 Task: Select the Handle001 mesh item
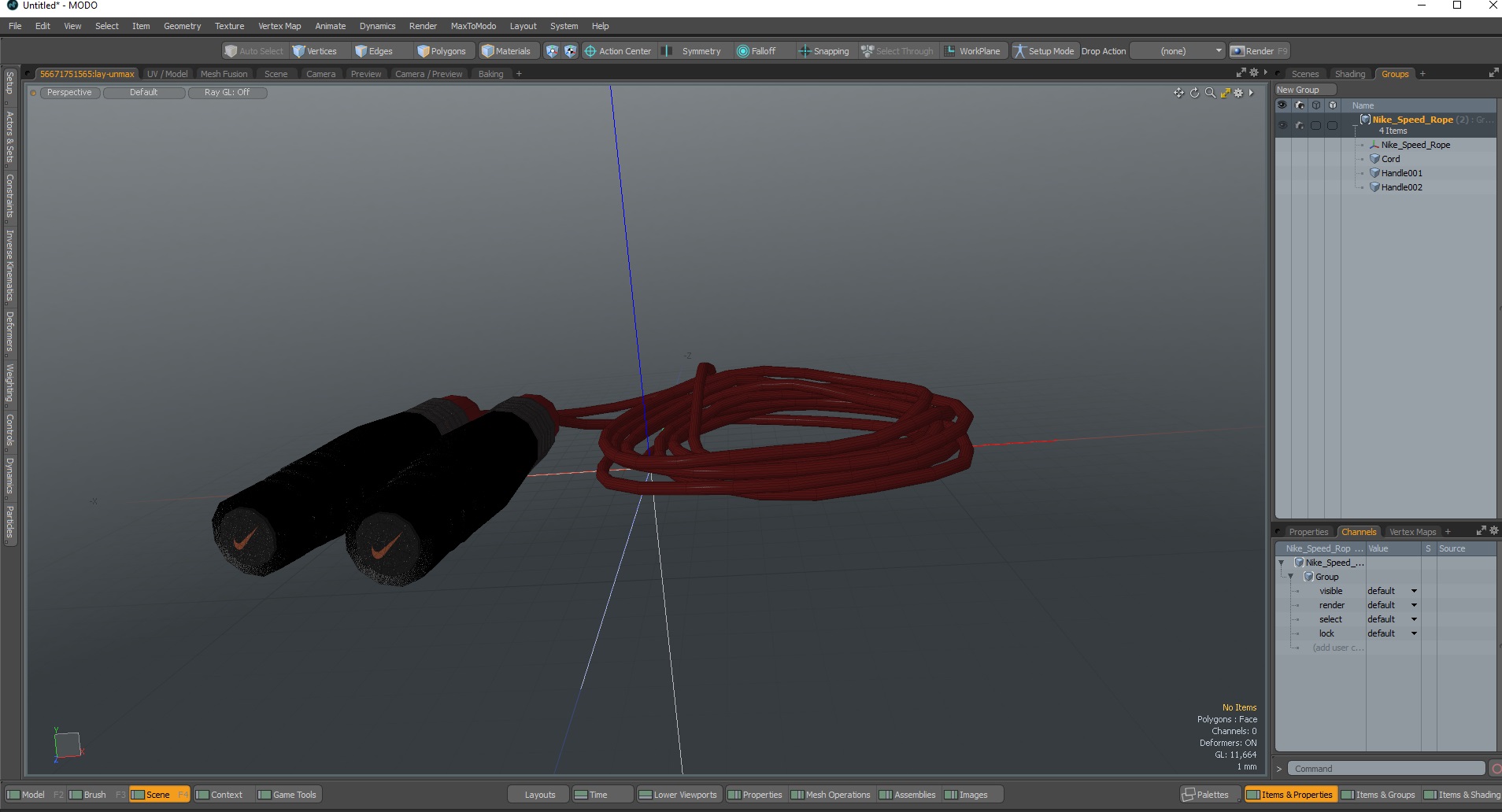point(1401,173)
